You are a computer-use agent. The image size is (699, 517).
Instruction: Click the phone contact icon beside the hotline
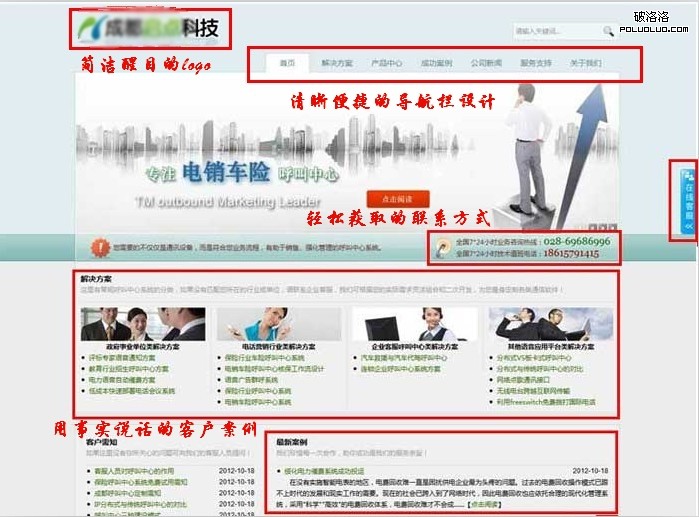(443, 247)
